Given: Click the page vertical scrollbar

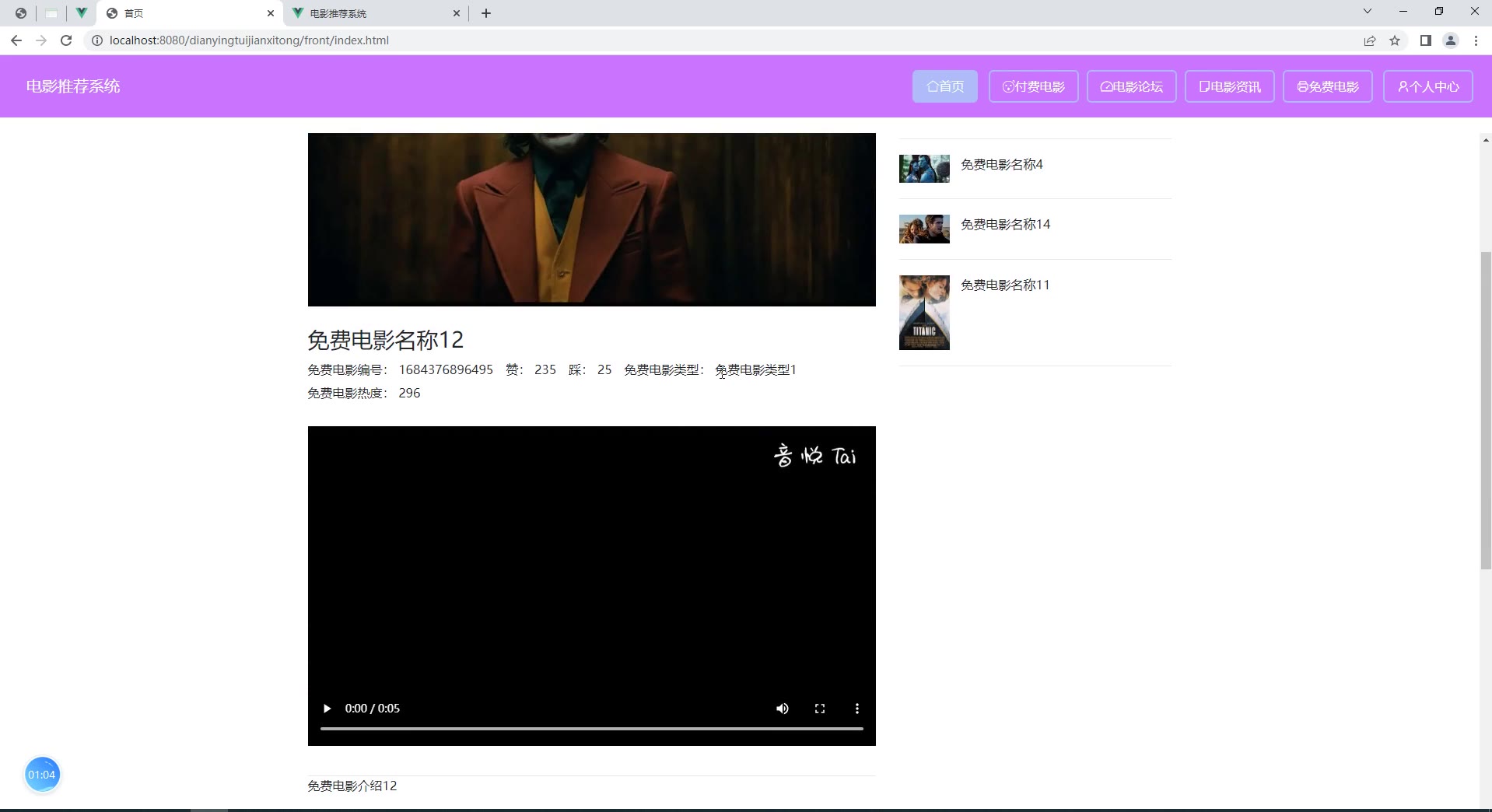Looking at the screenshot, I should [1486, 411].
